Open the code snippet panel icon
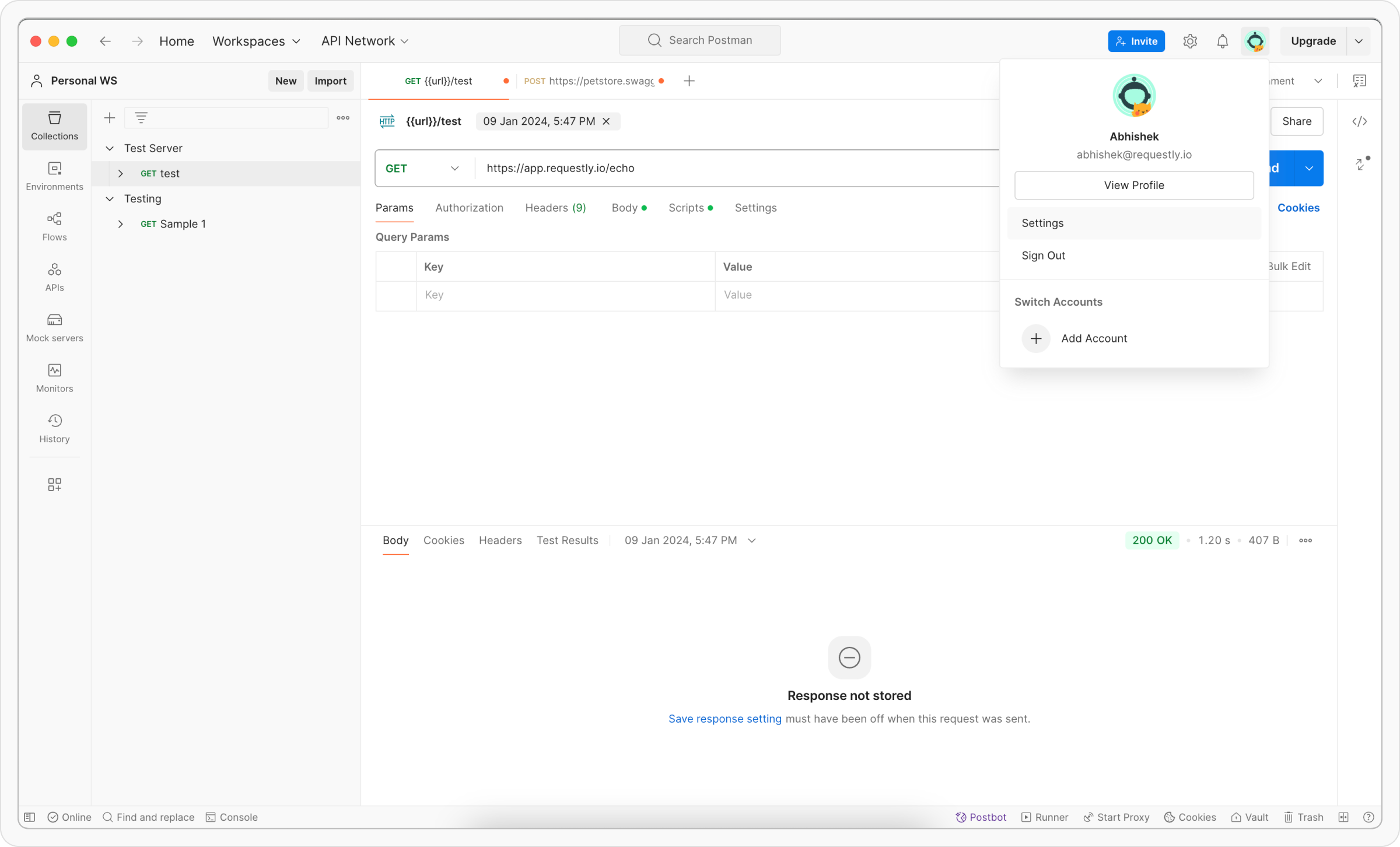 pos(1360,121)
